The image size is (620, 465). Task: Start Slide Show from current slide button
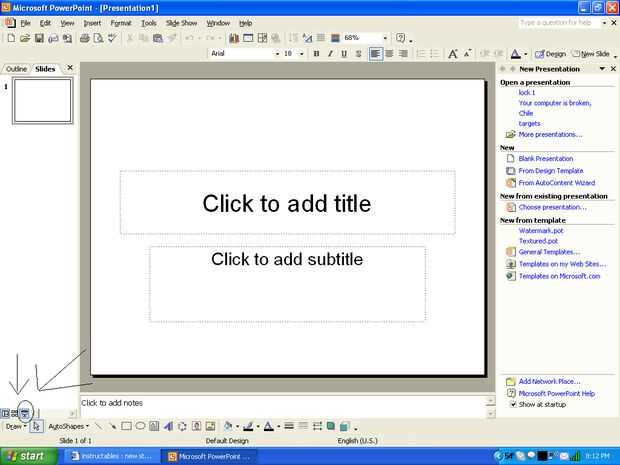click(x=25, y=414)
